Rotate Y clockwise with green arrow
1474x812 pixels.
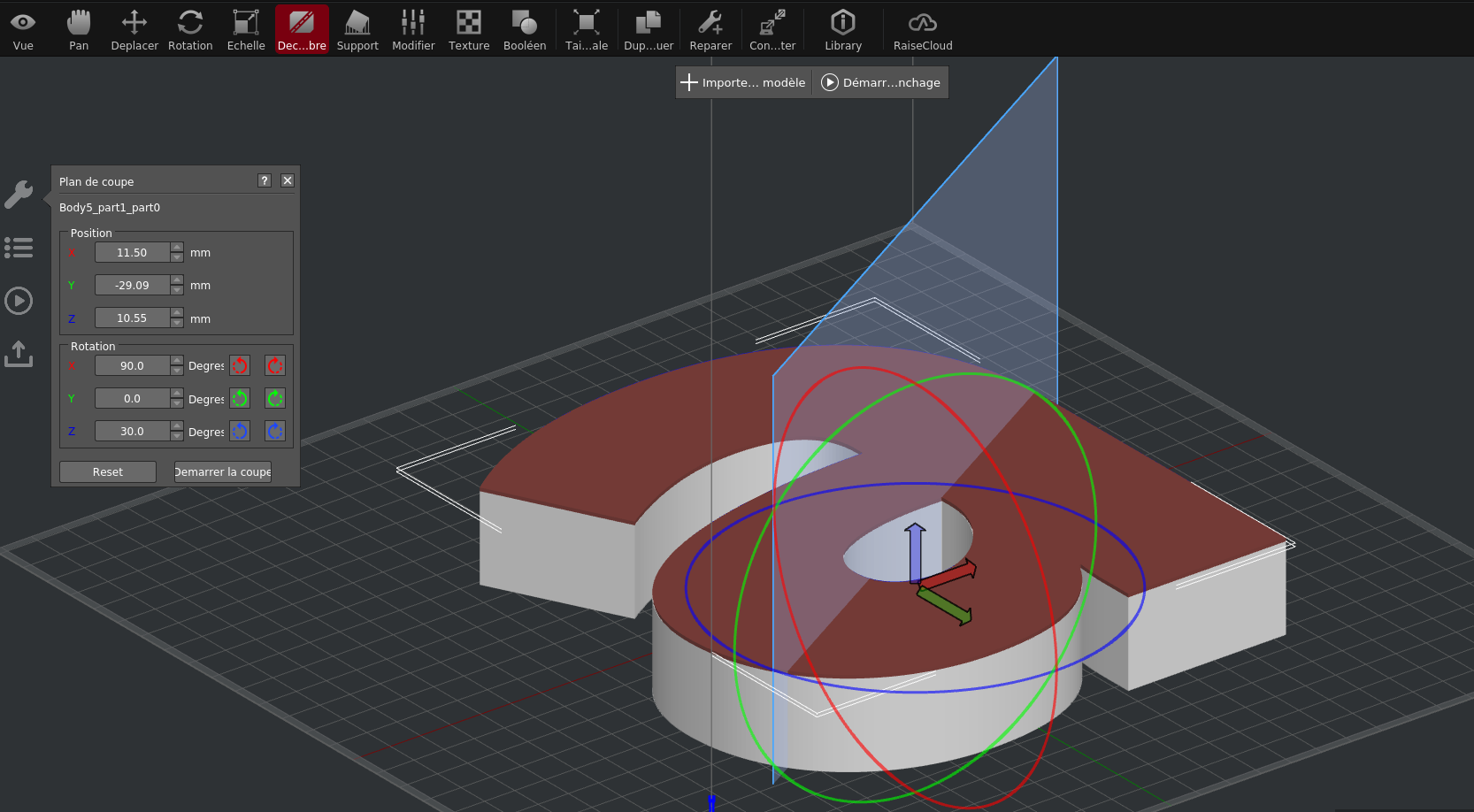click(275, 398)
